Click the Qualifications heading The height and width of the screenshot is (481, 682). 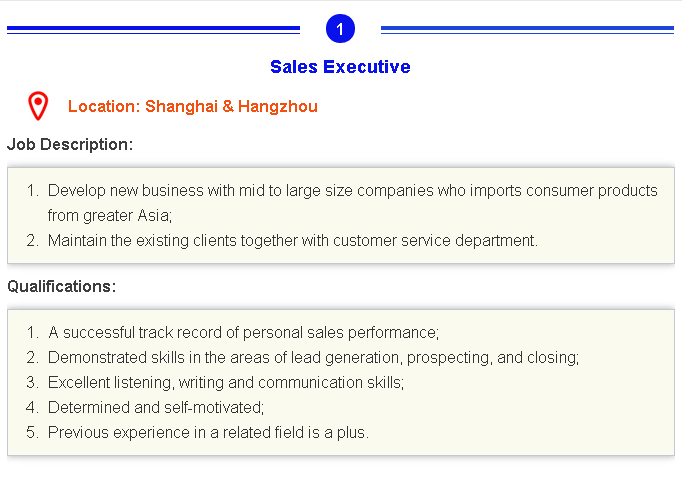tap(62, 286)
